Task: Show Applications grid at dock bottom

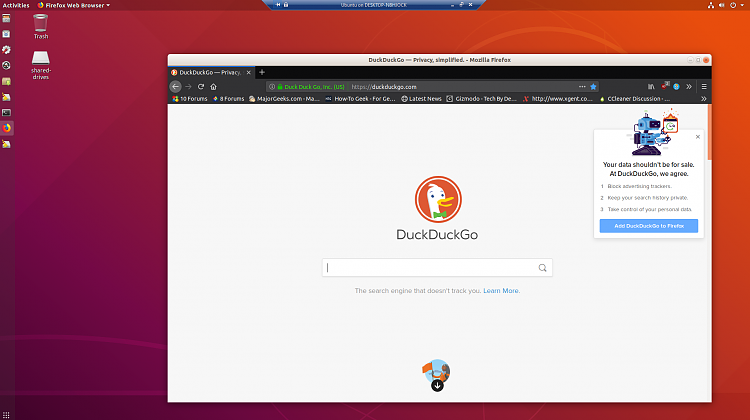Action: click(x=6, y=415)
